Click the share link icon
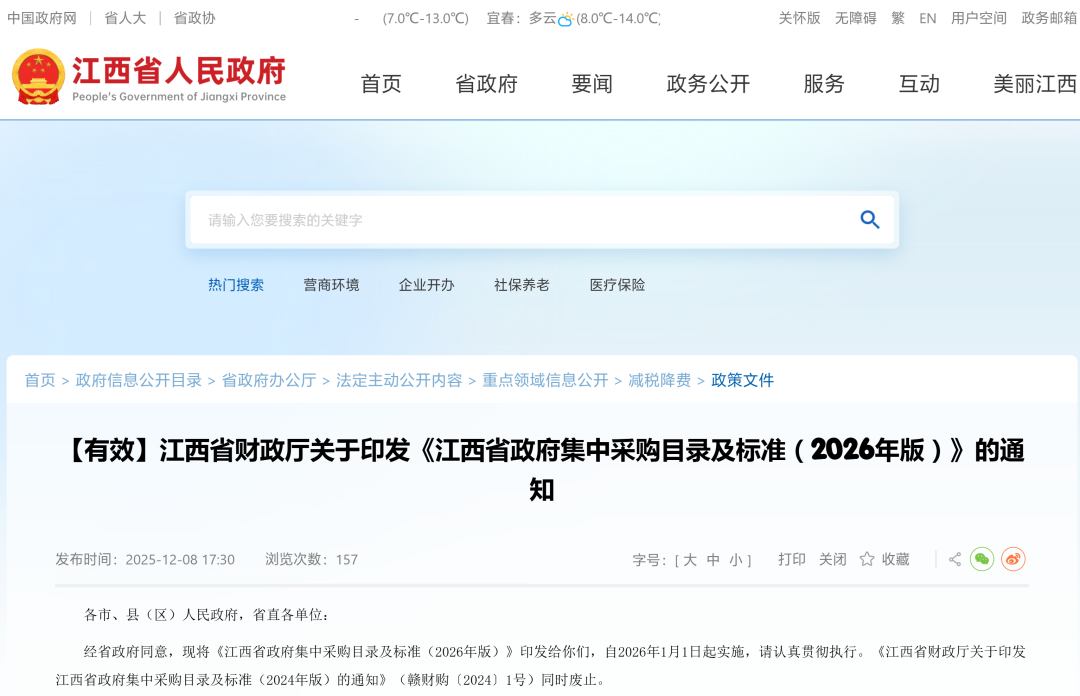This screenshot has height=696, width=1080. pyautogui.click(x=954, y=559)
